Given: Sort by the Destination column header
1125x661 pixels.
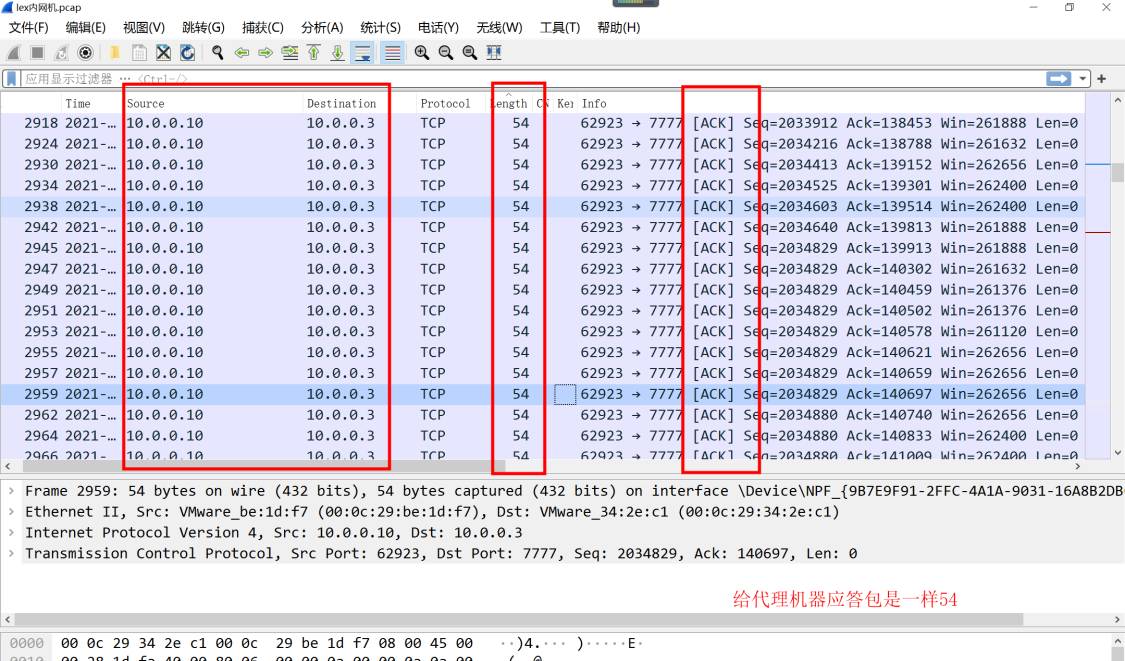Looking at the screenshot, I should (342, 103).
